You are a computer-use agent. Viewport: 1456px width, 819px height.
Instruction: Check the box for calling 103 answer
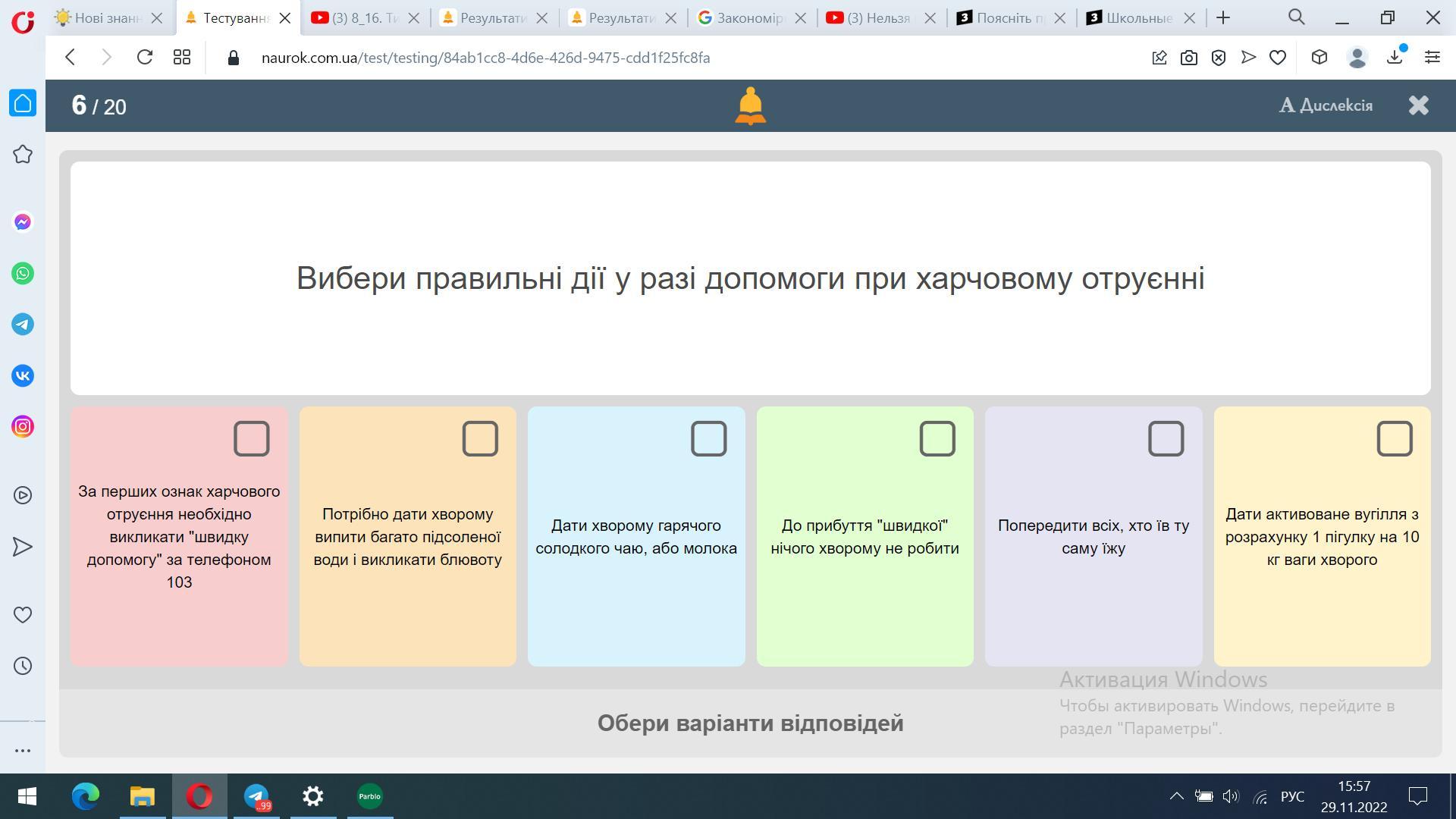252,439
